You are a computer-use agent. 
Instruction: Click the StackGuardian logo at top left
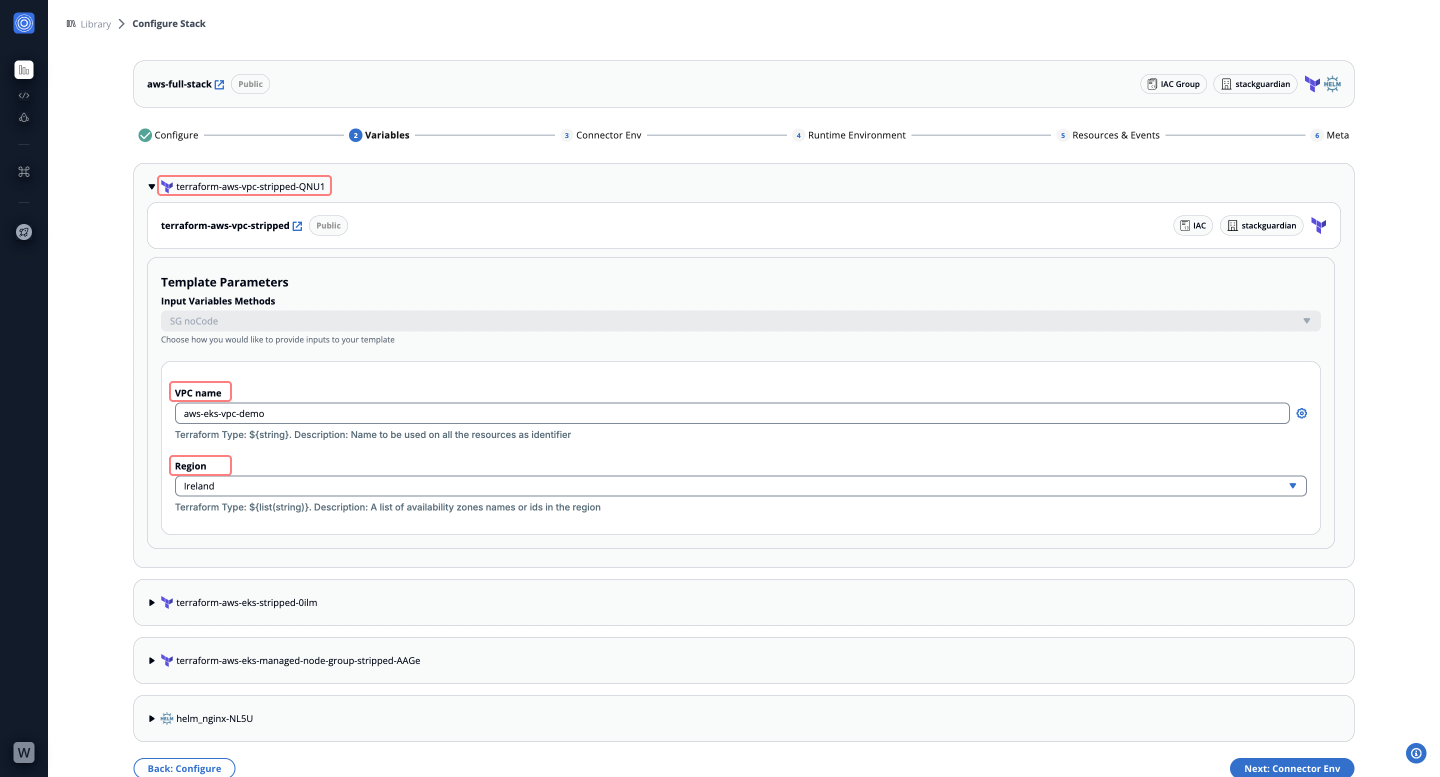(x=24, y=23)
